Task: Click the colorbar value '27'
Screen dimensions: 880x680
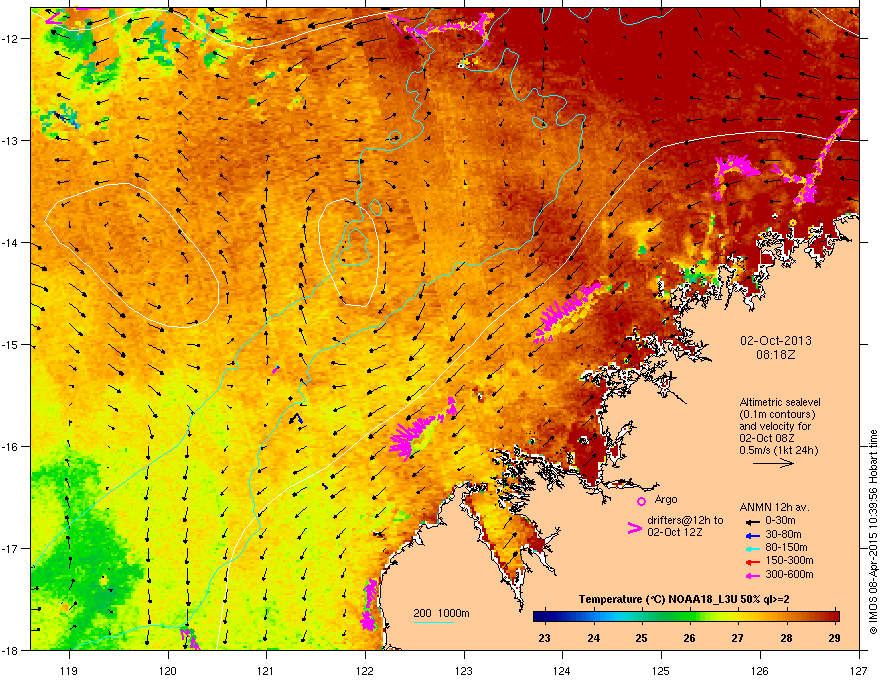Action: pyautogui.click(x=737, y=638)
